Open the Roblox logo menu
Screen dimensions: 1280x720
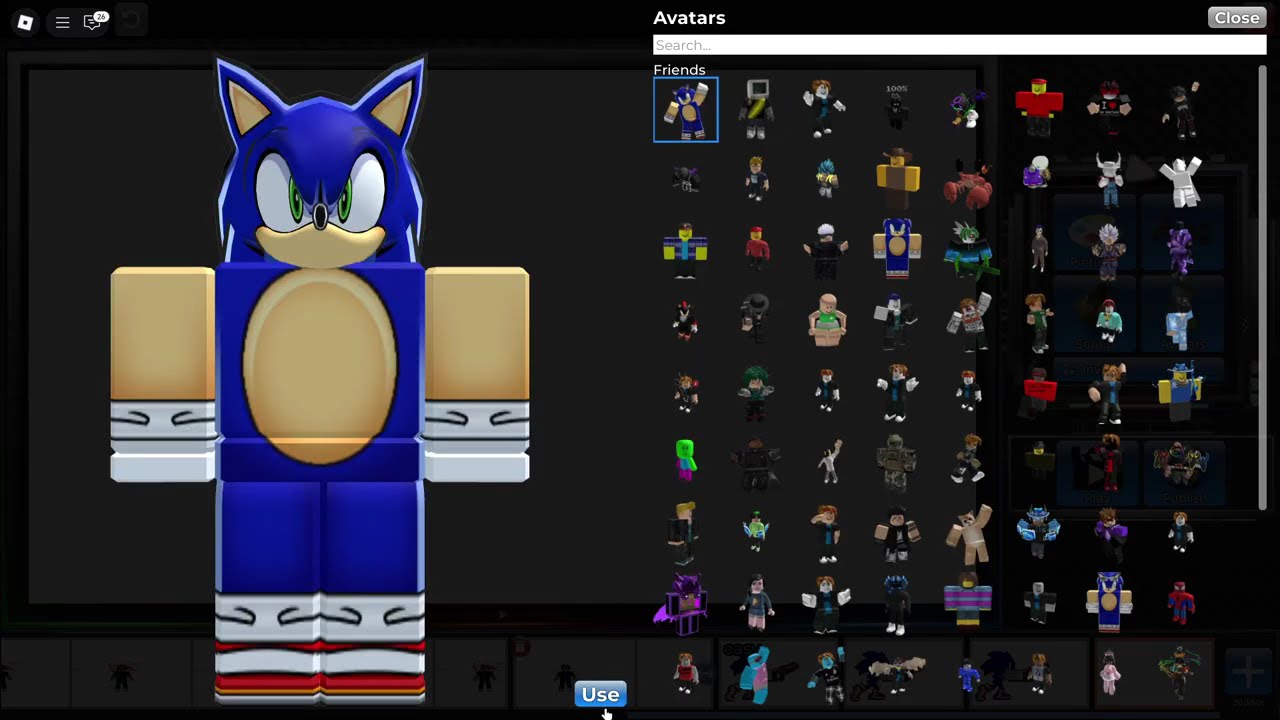pyautogui.click(x=25, y=22)
